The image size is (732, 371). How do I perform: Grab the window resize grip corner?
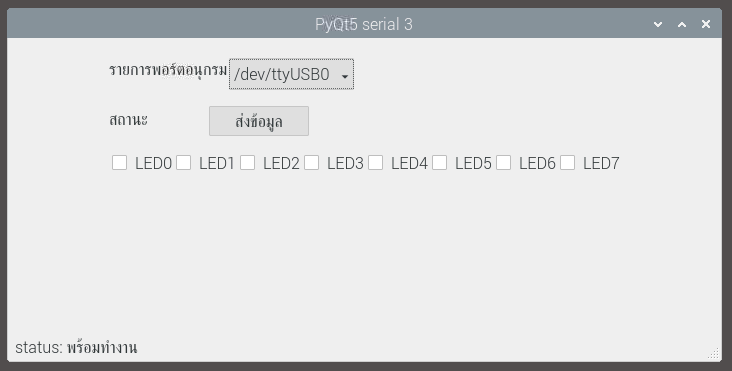[714, 353]
